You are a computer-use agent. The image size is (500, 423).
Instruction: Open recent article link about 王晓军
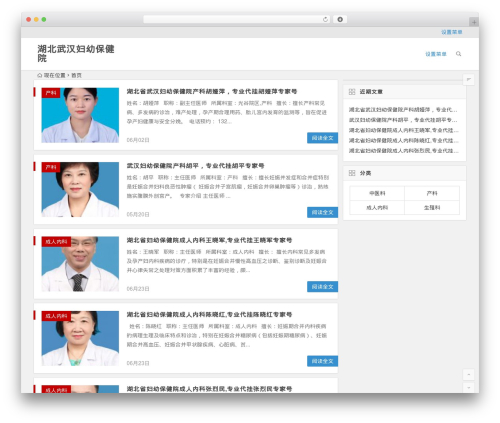click(x=403, y=130)
